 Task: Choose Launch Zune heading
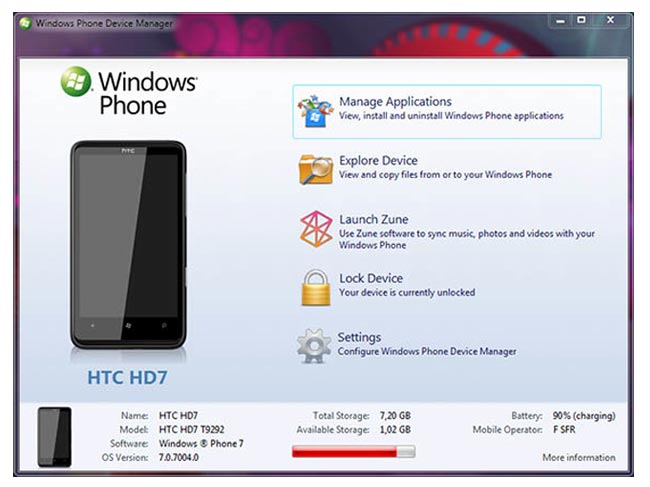pyautogui.click(x=374, y=219)
